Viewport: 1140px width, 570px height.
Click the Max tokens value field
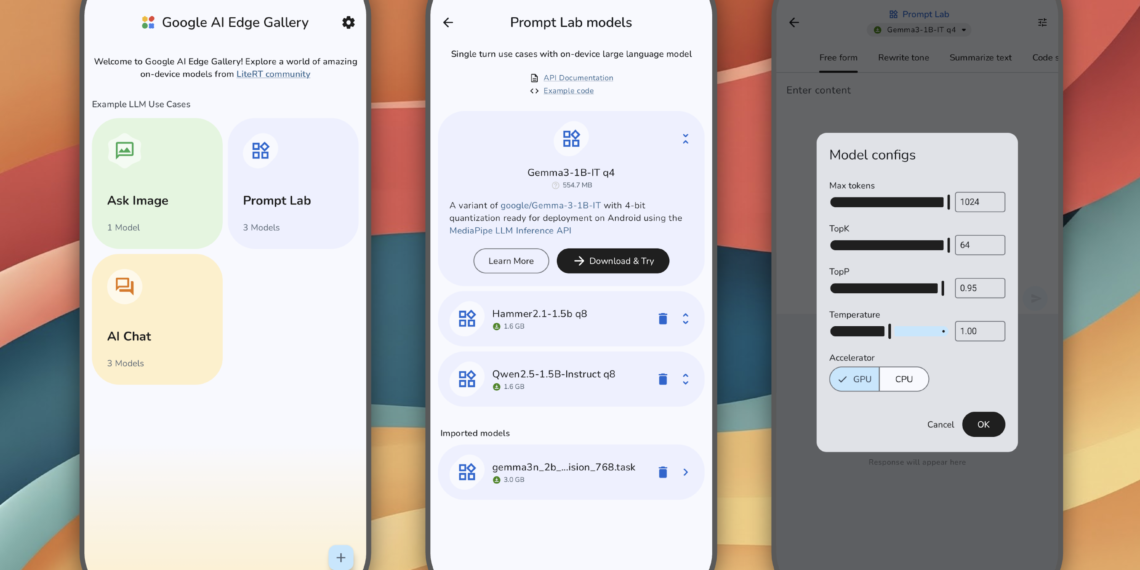point(979,202)
